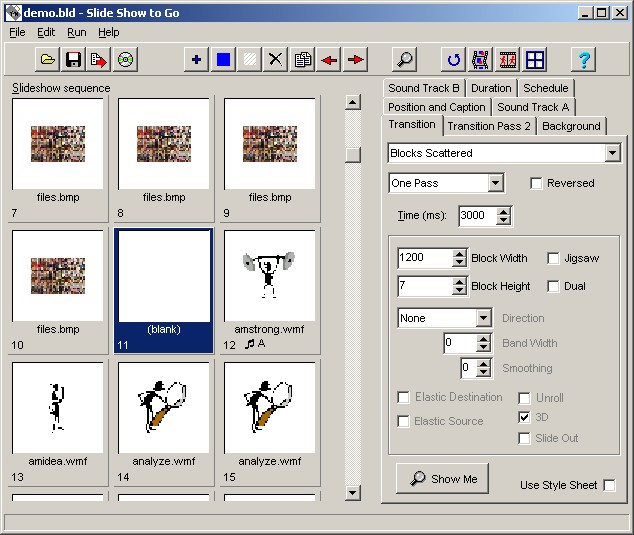
Task: Tick the Jigsaw checkbox
Action: [553, 258]
